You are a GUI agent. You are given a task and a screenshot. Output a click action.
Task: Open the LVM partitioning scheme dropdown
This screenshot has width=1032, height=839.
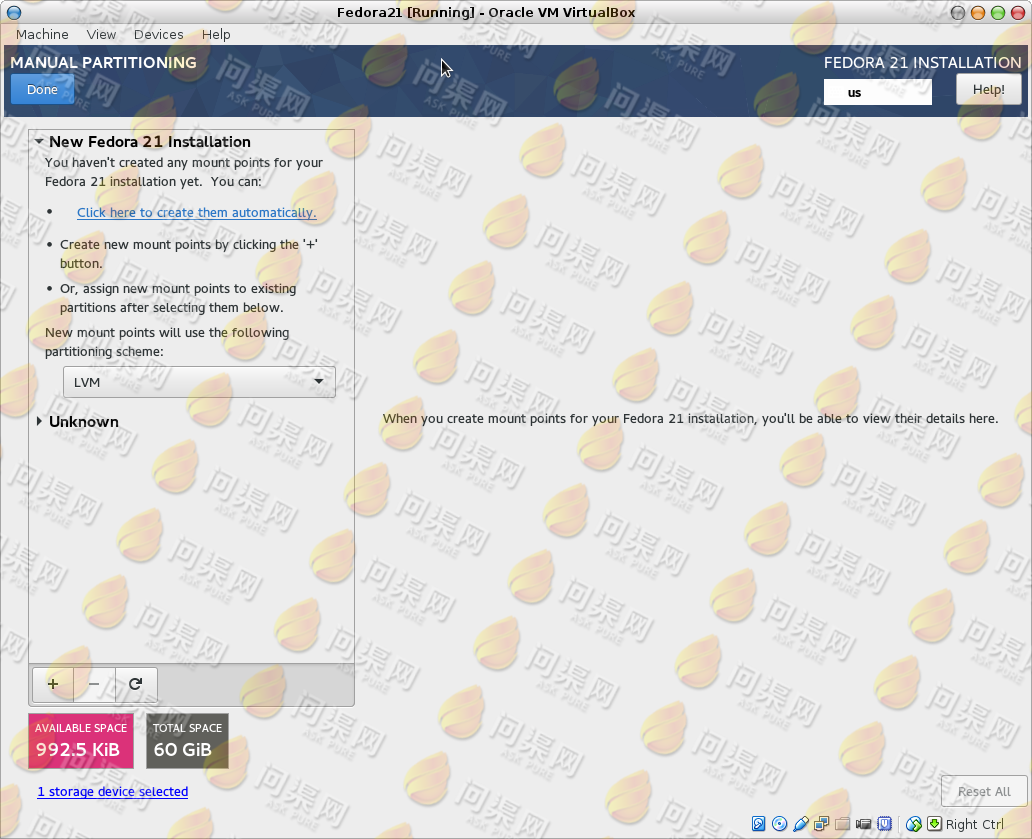tap(199, 382)
